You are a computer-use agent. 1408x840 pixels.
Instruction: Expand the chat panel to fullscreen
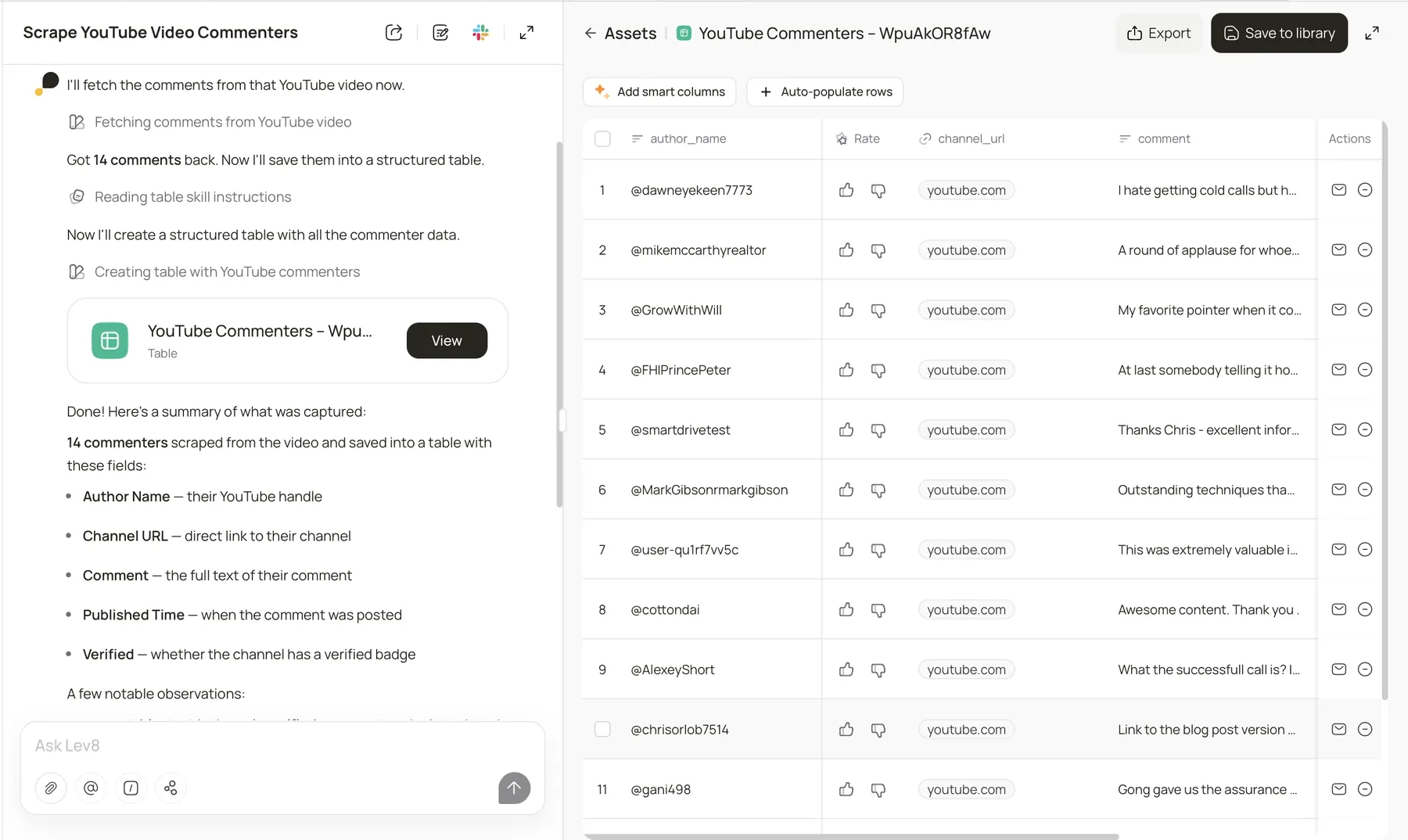click(526, 33)
